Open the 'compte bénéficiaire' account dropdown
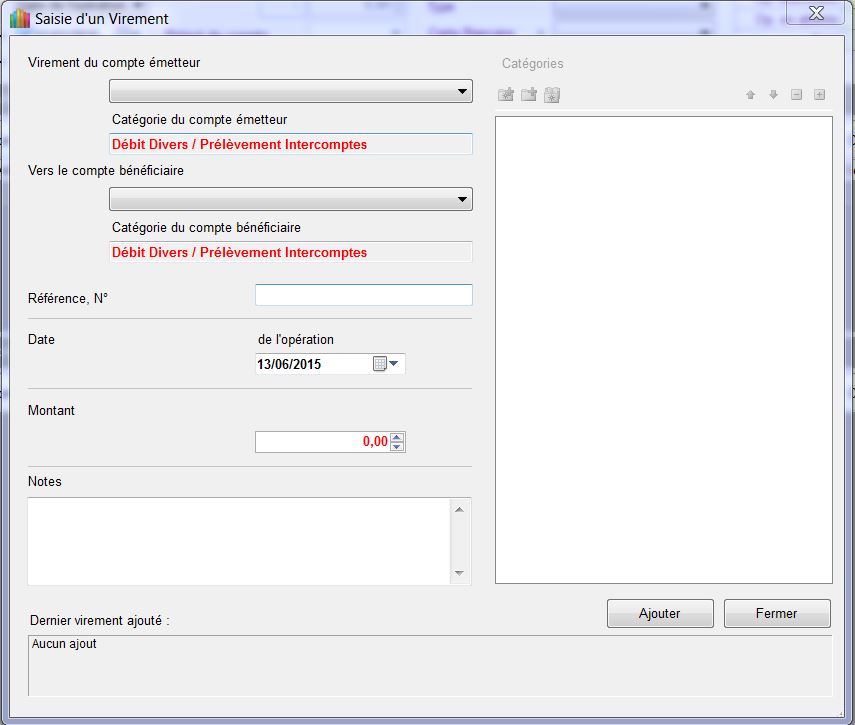 290,200
